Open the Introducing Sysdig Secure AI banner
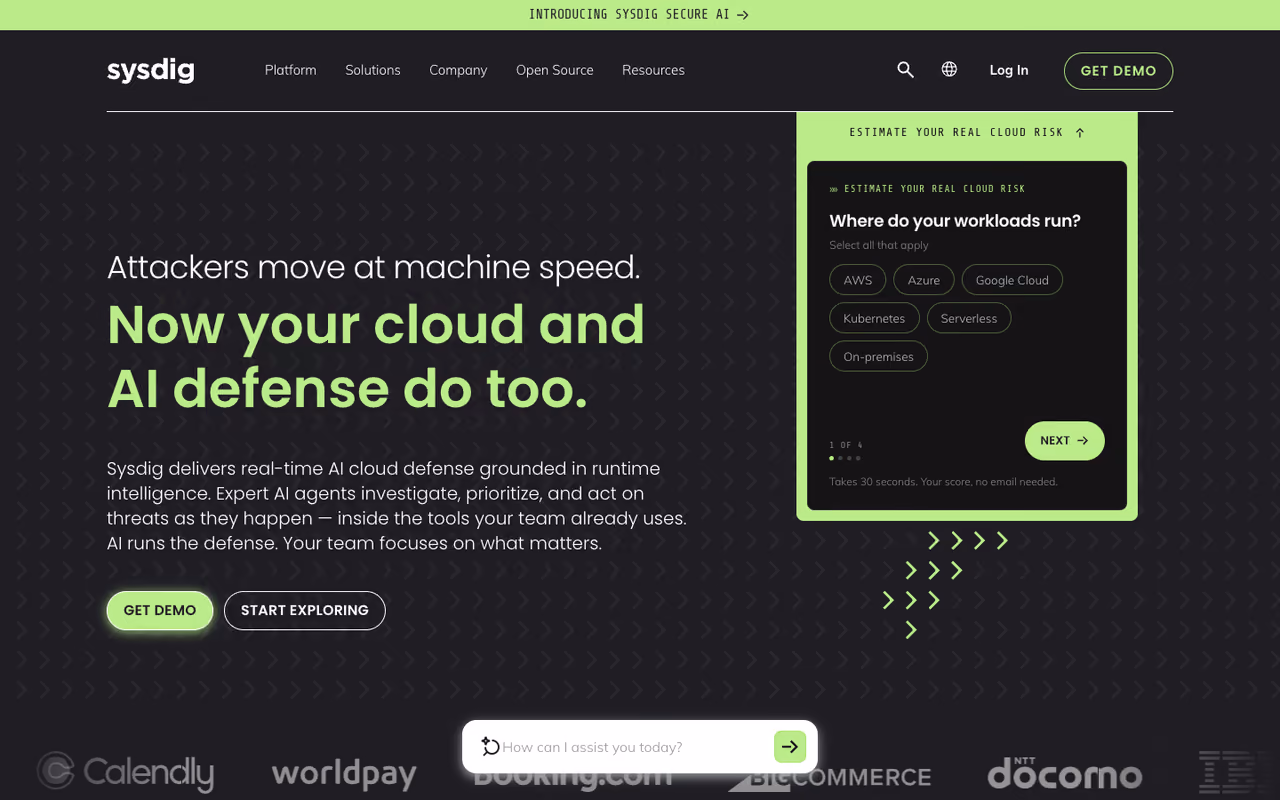1280x800 pixels. (x=639, y=14)
